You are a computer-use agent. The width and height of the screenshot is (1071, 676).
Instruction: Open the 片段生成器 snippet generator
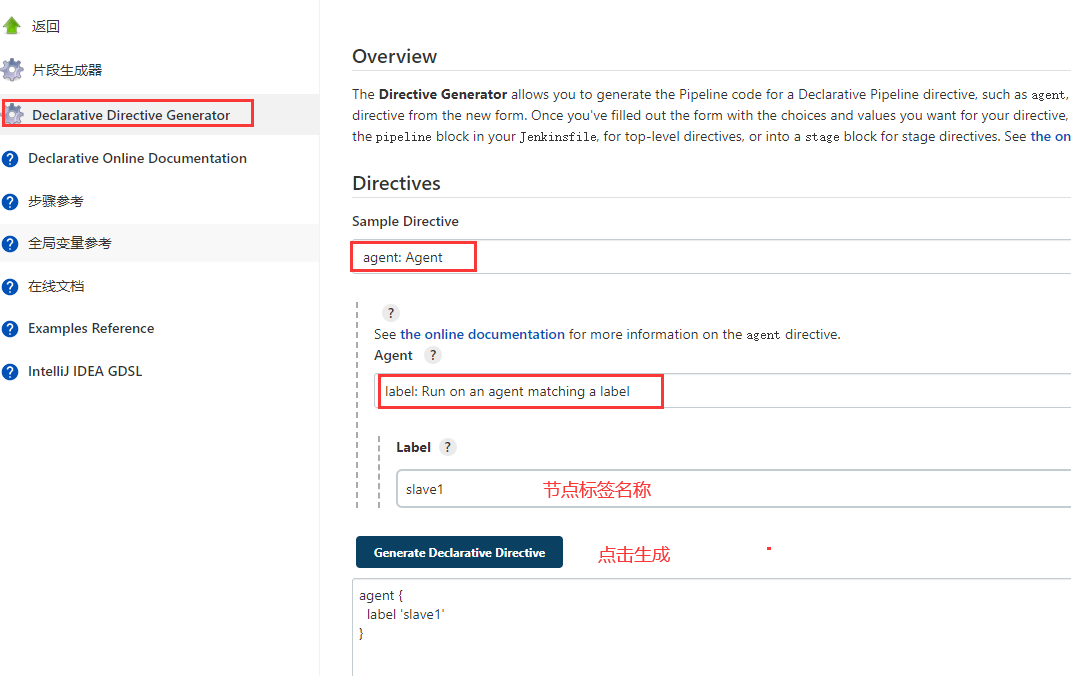tap(67, 70)
